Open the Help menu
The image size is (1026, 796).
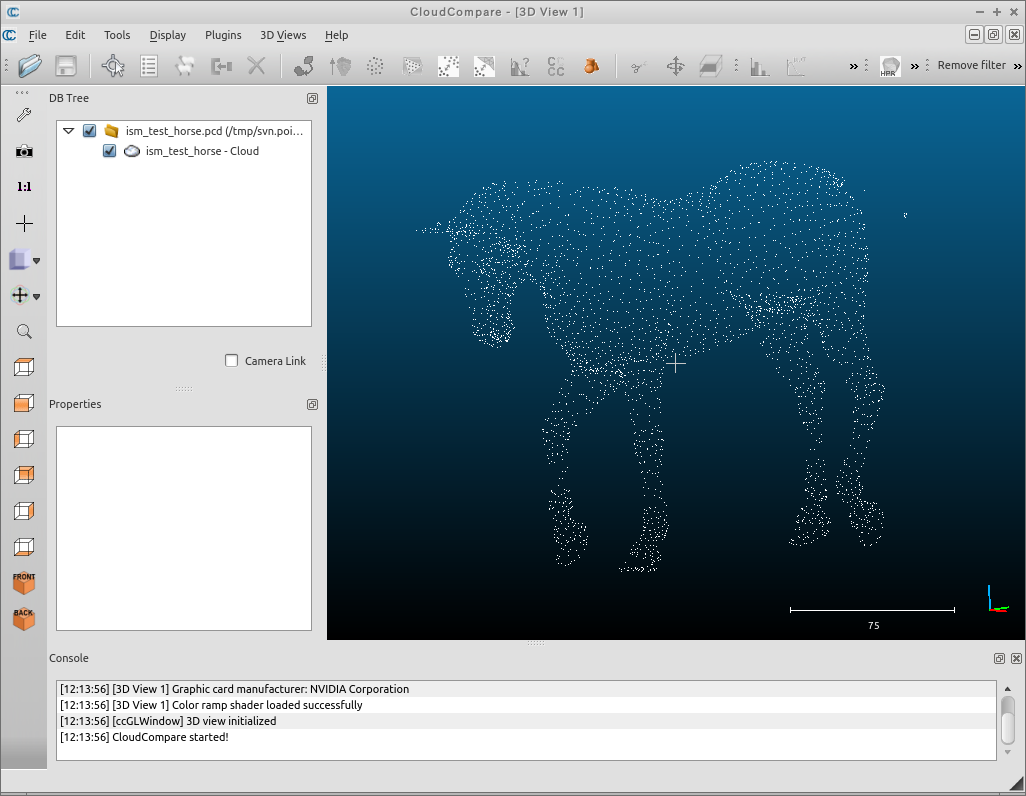[x=336, y=35]
